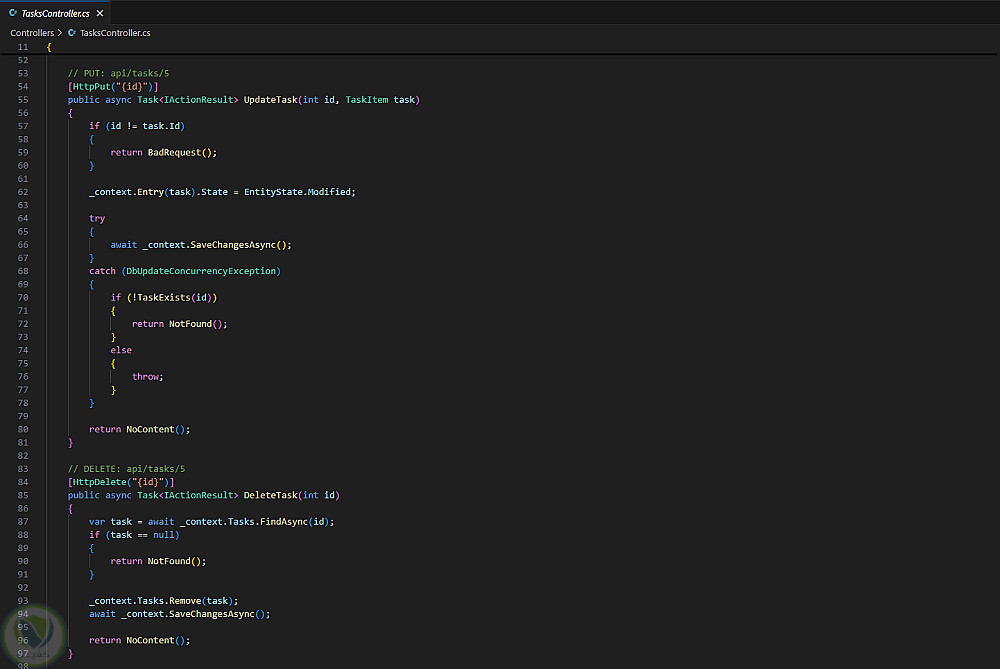Click the FindAsync call on line 87
Viewport: 1000px width, 669px height.
coord(283,521)
